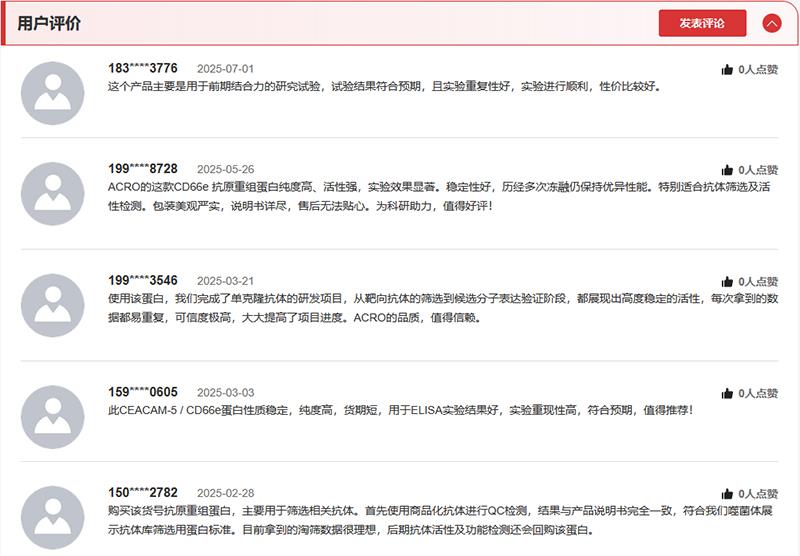Click username 199****8728
Screen dimensions: 800x556
click(143, 168)
